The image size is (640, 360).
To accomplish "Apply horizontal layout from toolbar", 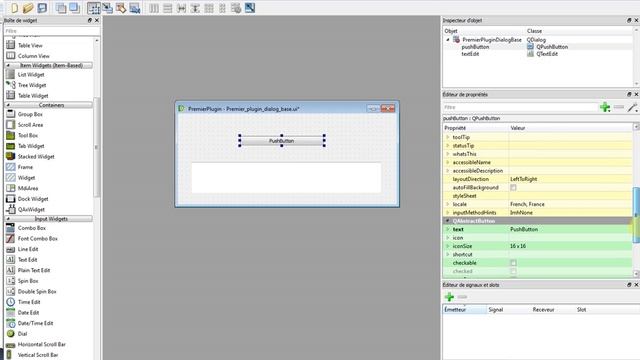I will [154, 8].
